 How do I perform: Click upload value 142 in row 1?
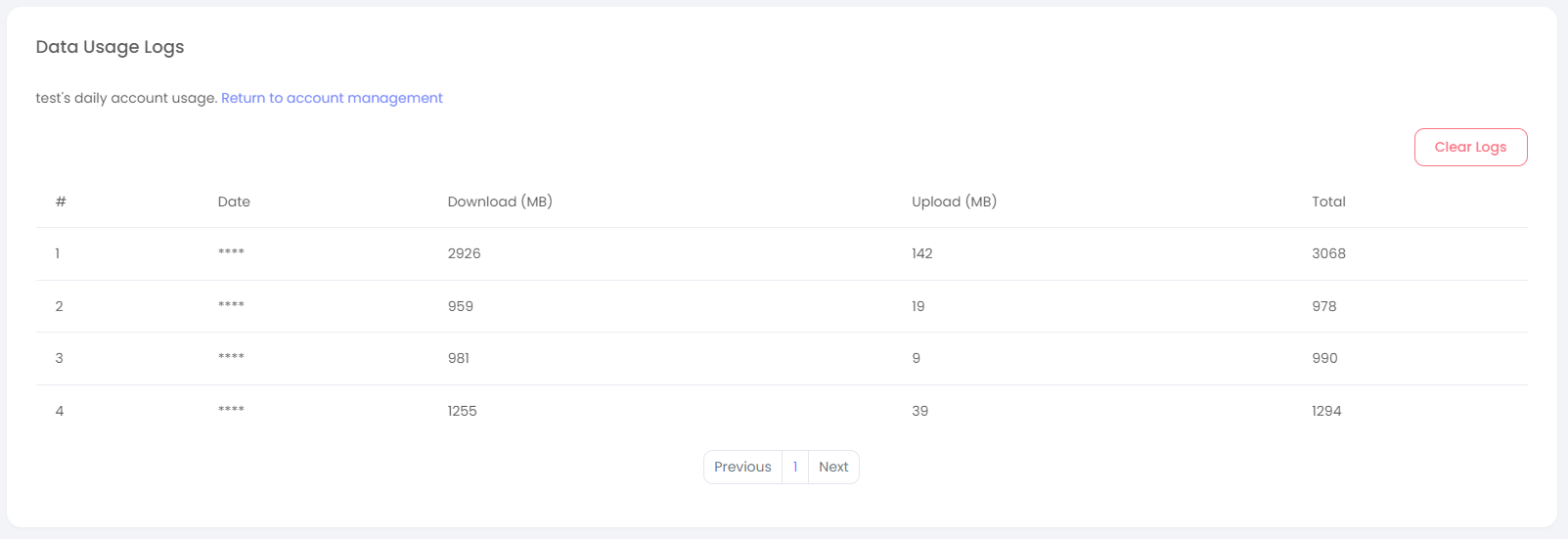tap(921, 253)
